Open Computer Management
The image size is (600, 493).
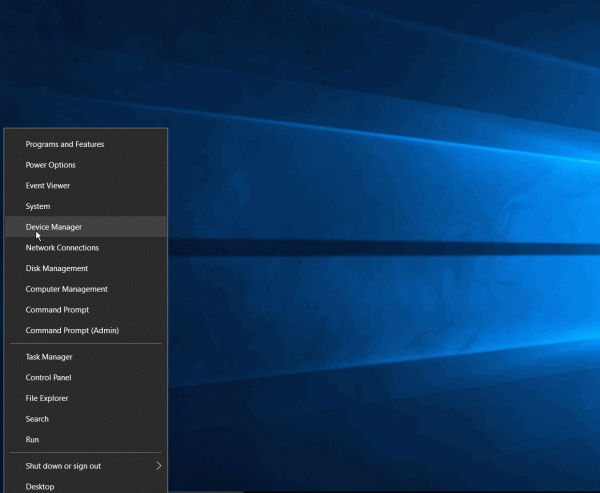pos(86,289)
